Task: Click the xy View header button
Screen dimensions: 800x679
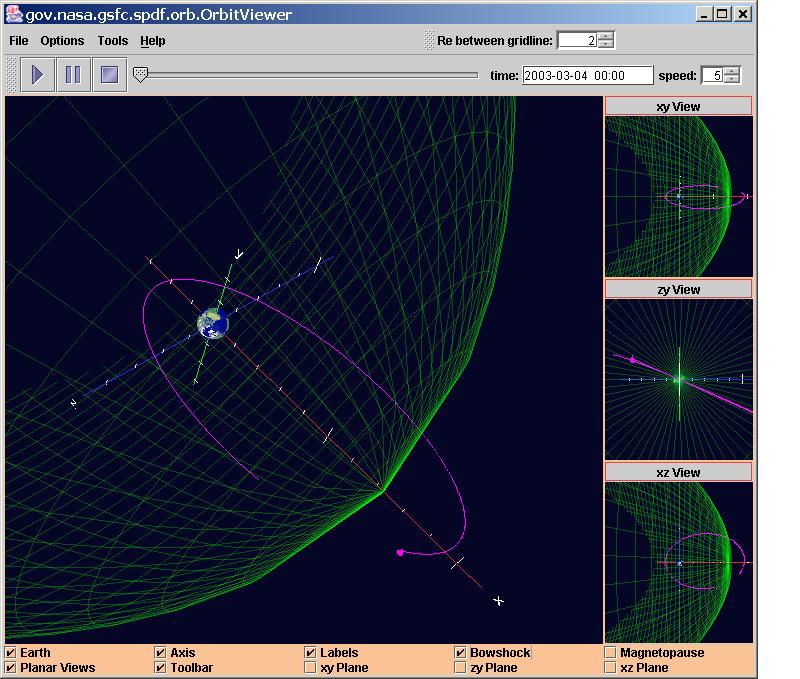Action: click(678, 106)
